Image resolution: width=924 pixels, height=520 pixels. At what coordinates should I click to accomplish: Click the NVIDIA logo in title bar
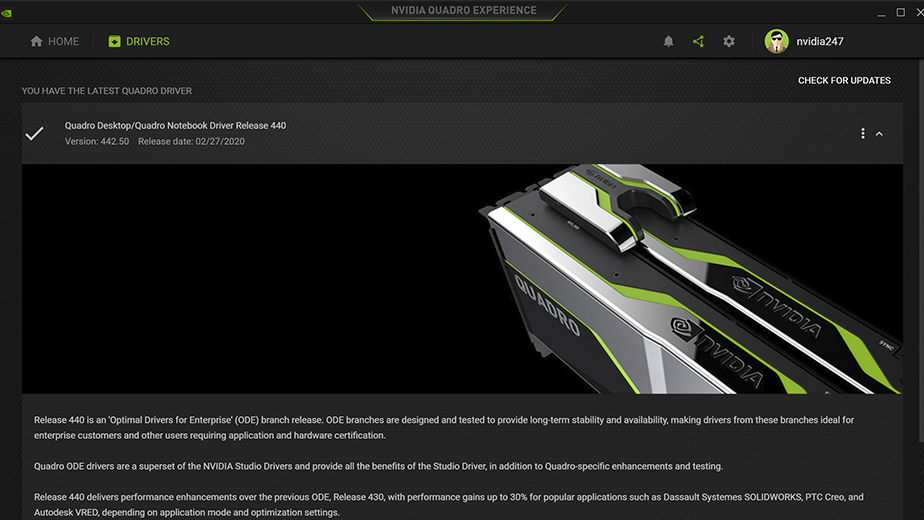point(6,13)
